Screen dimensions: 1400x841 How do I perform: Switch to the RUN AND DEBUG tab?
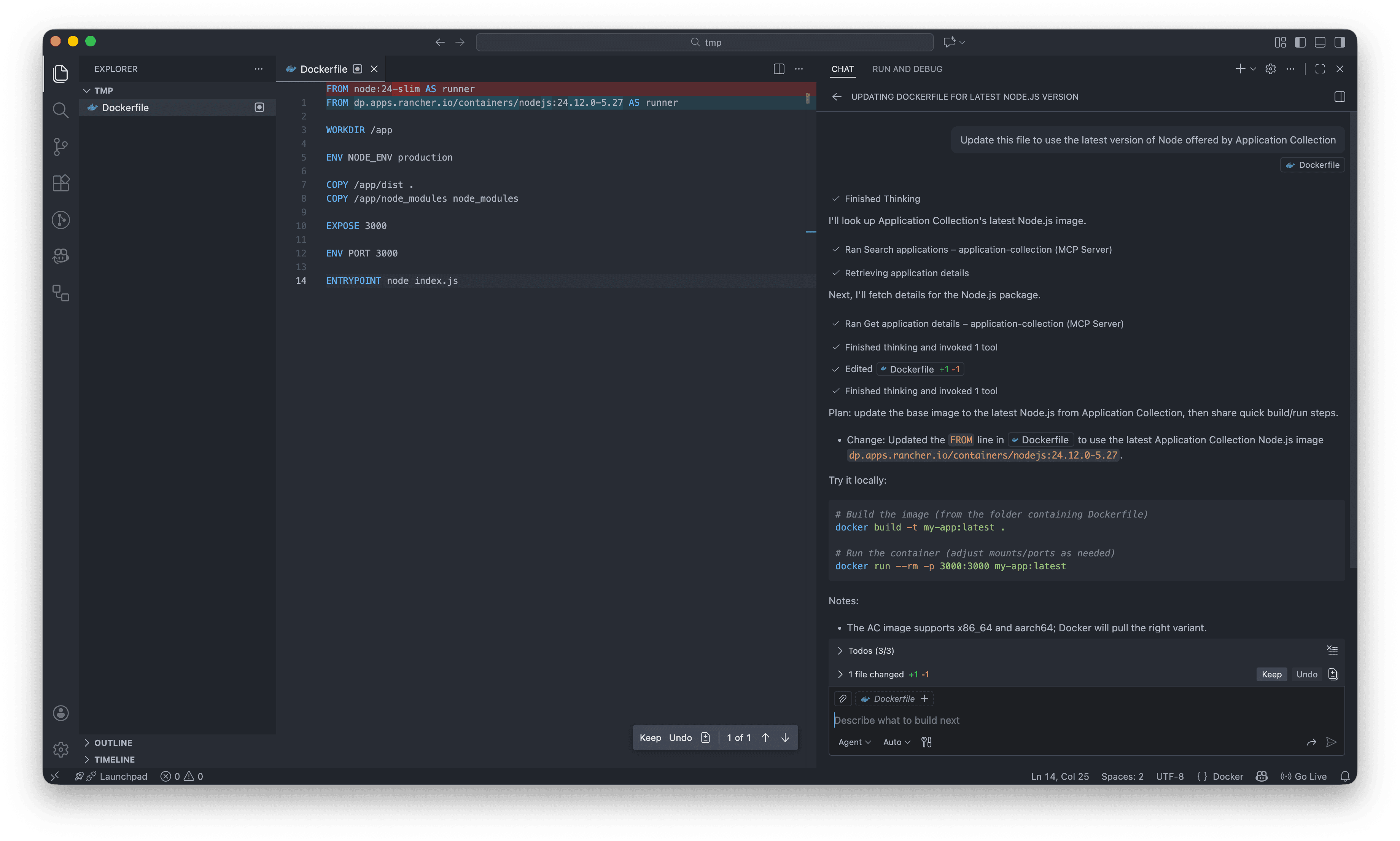[x=907, y=68]
